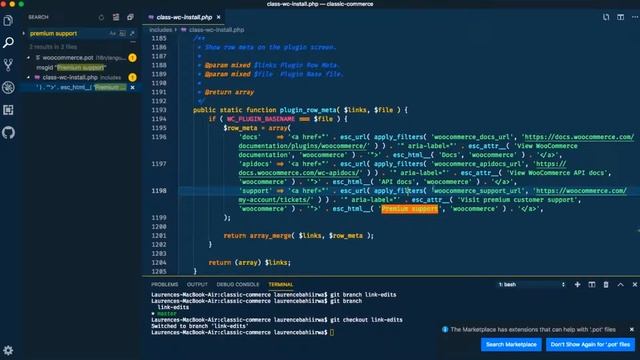The width and height of the screenshot is (640, 360).
Task: Dismiss the Marketplace notification
Action: pyautogui.click(x=632, y=329)
